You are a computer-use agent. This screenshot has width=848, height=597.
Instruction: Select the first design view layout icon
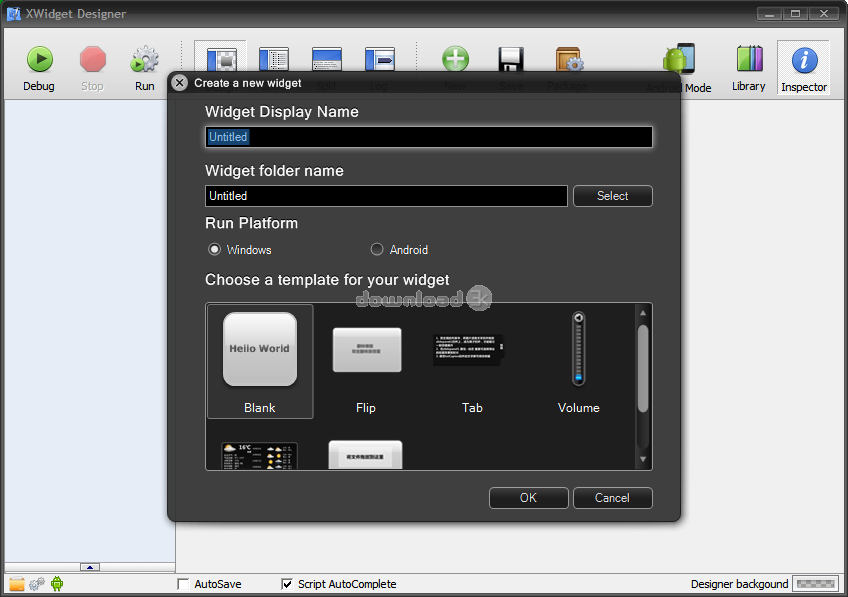tap(222, 59)
